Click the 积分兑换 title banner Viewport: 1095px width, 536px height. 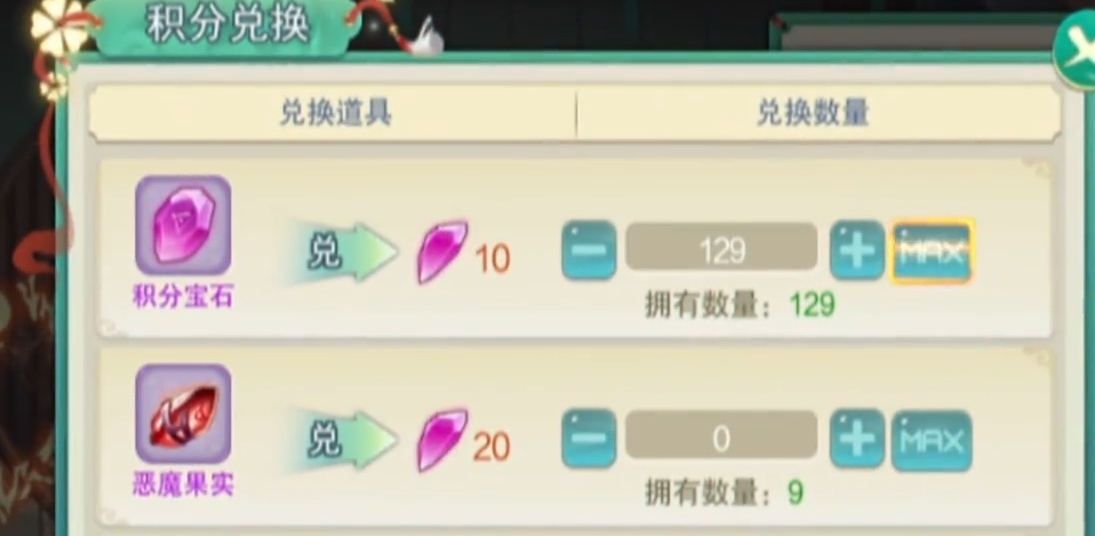pyautogui.click(x=227, y=26)
